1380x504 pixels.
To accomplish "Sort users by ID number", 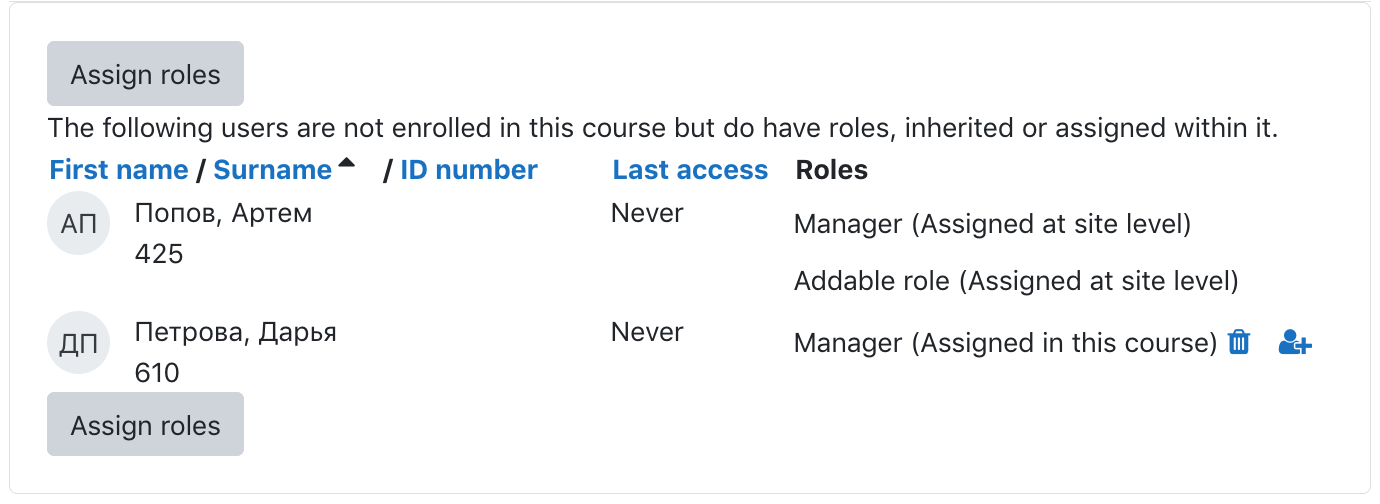I will tap(469, 170).
